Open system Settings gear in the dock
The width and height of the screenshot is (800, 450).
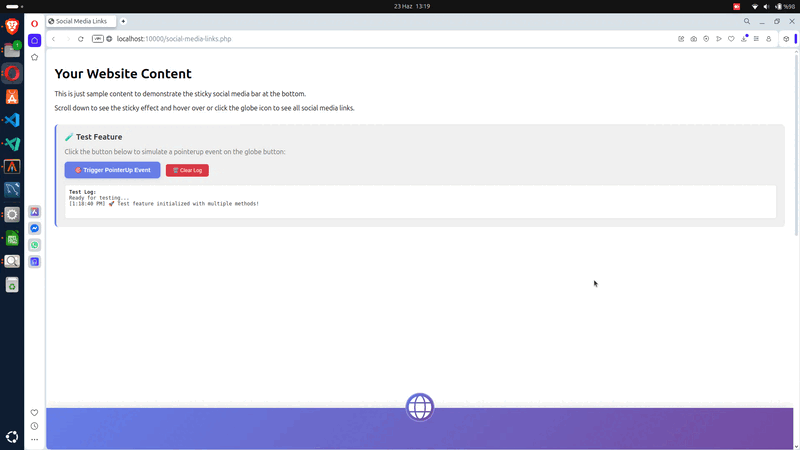[x=12, y=214]
